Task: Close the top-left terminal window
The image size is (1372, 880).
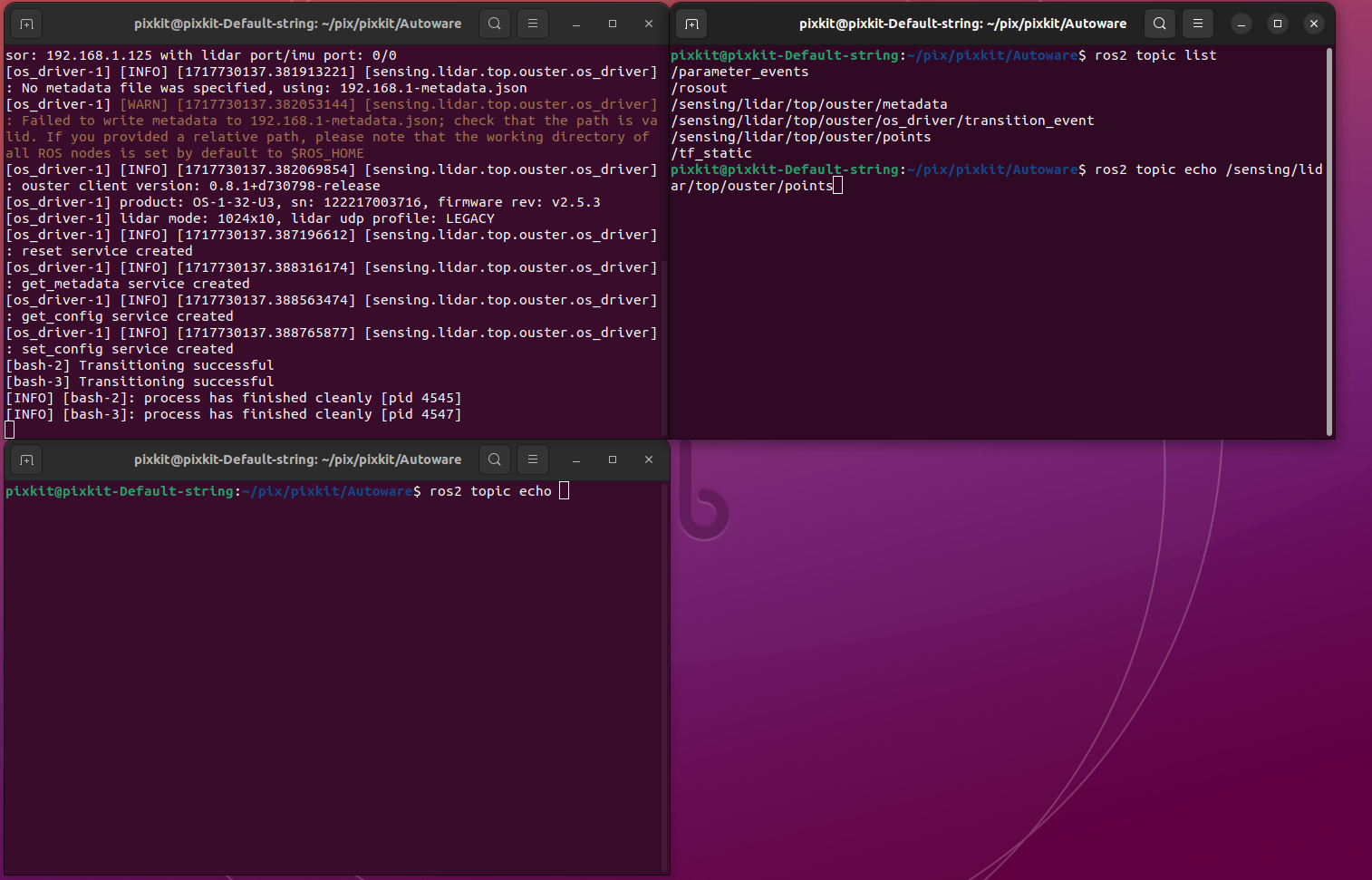Action: pyautogui.click(x=649, y=24)
